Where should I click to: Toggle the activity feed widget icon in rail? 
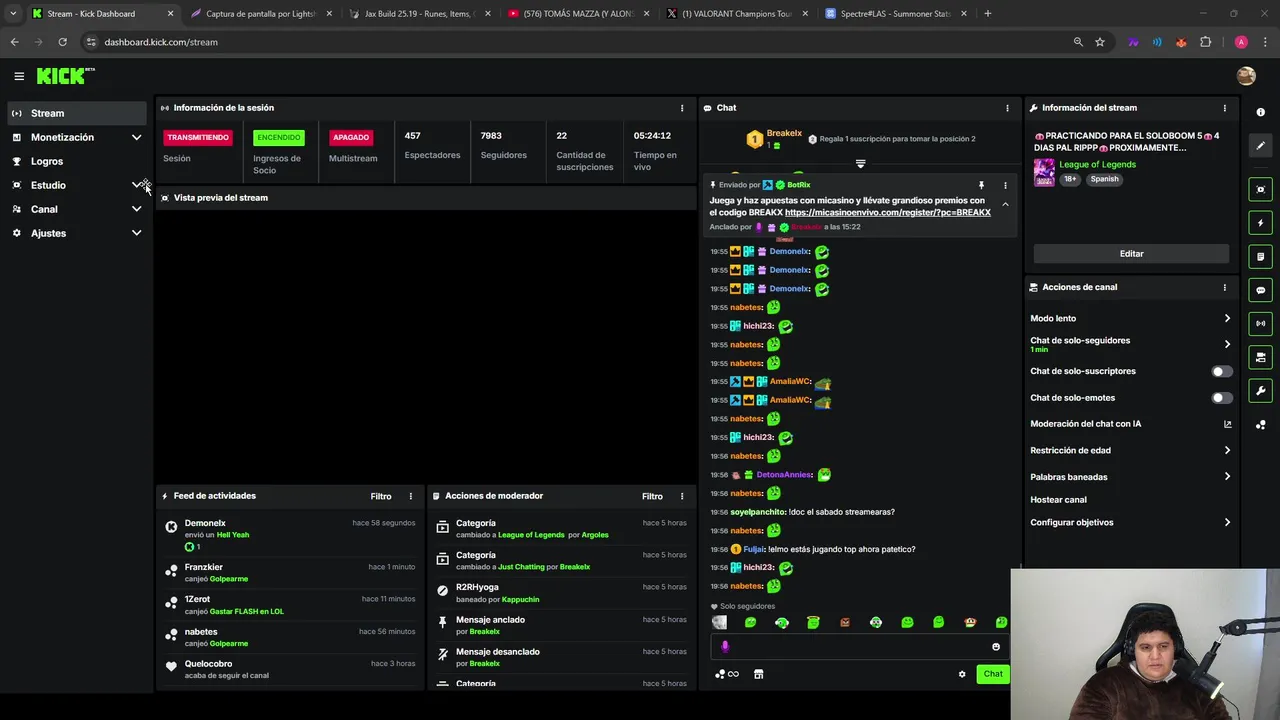1260,257
